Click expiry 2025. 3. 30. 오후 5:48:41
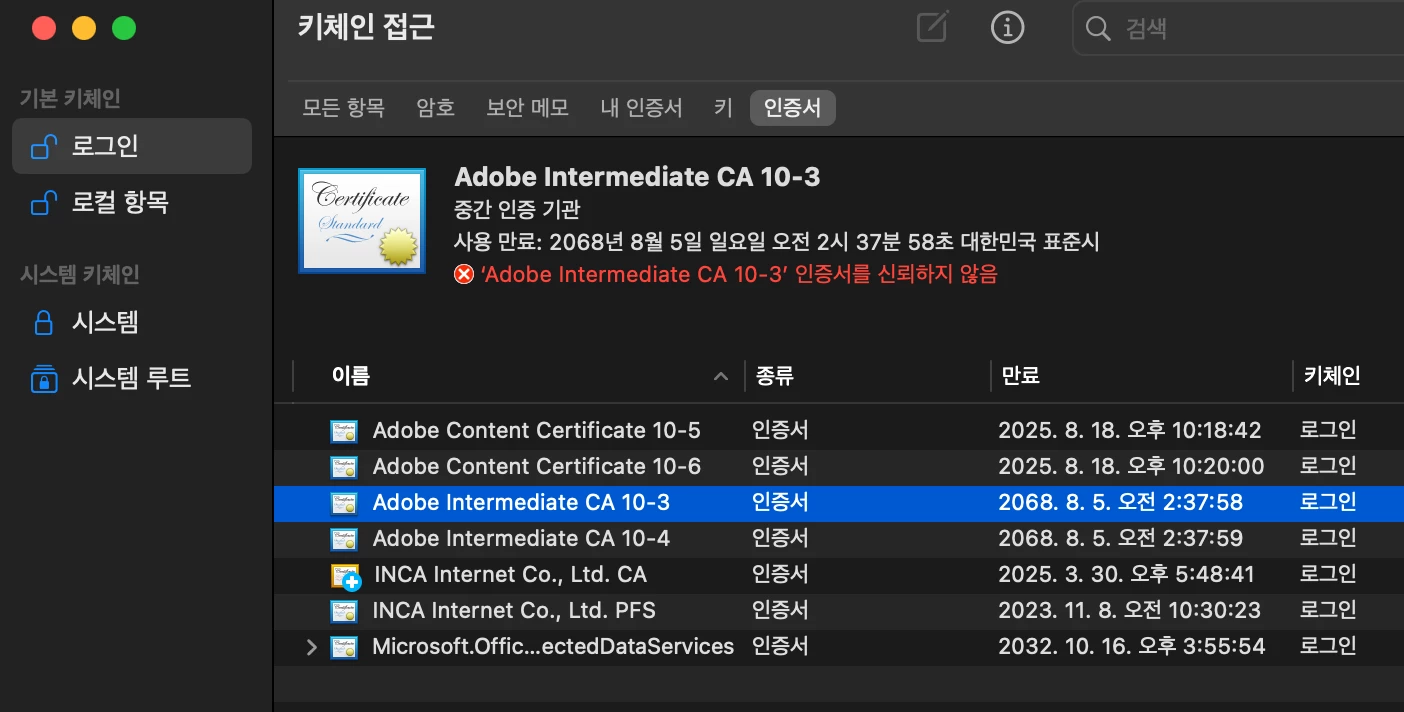 pos(1126,575)
